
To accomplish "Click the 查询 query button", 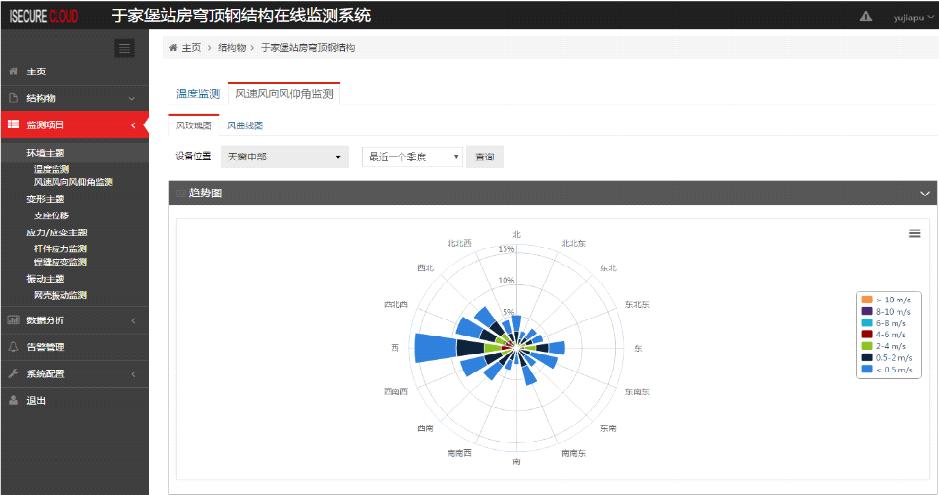I will (x=484, y=157).
